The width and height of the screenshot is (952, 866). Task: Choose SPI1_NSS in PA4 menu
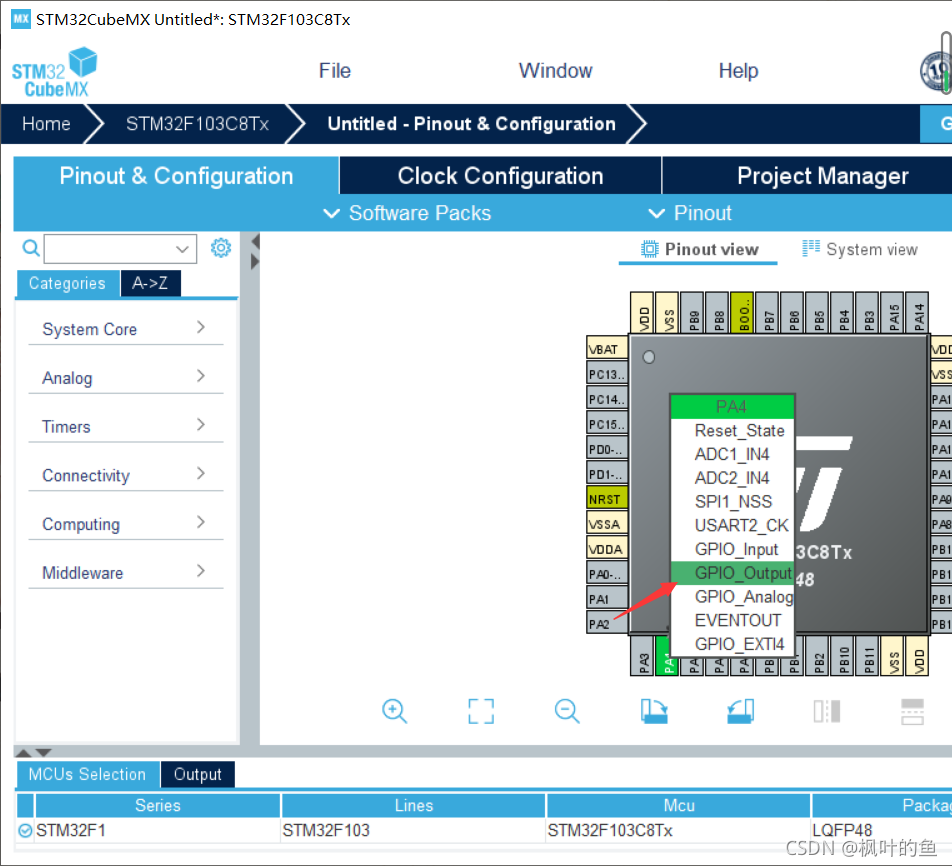[732, 502]
